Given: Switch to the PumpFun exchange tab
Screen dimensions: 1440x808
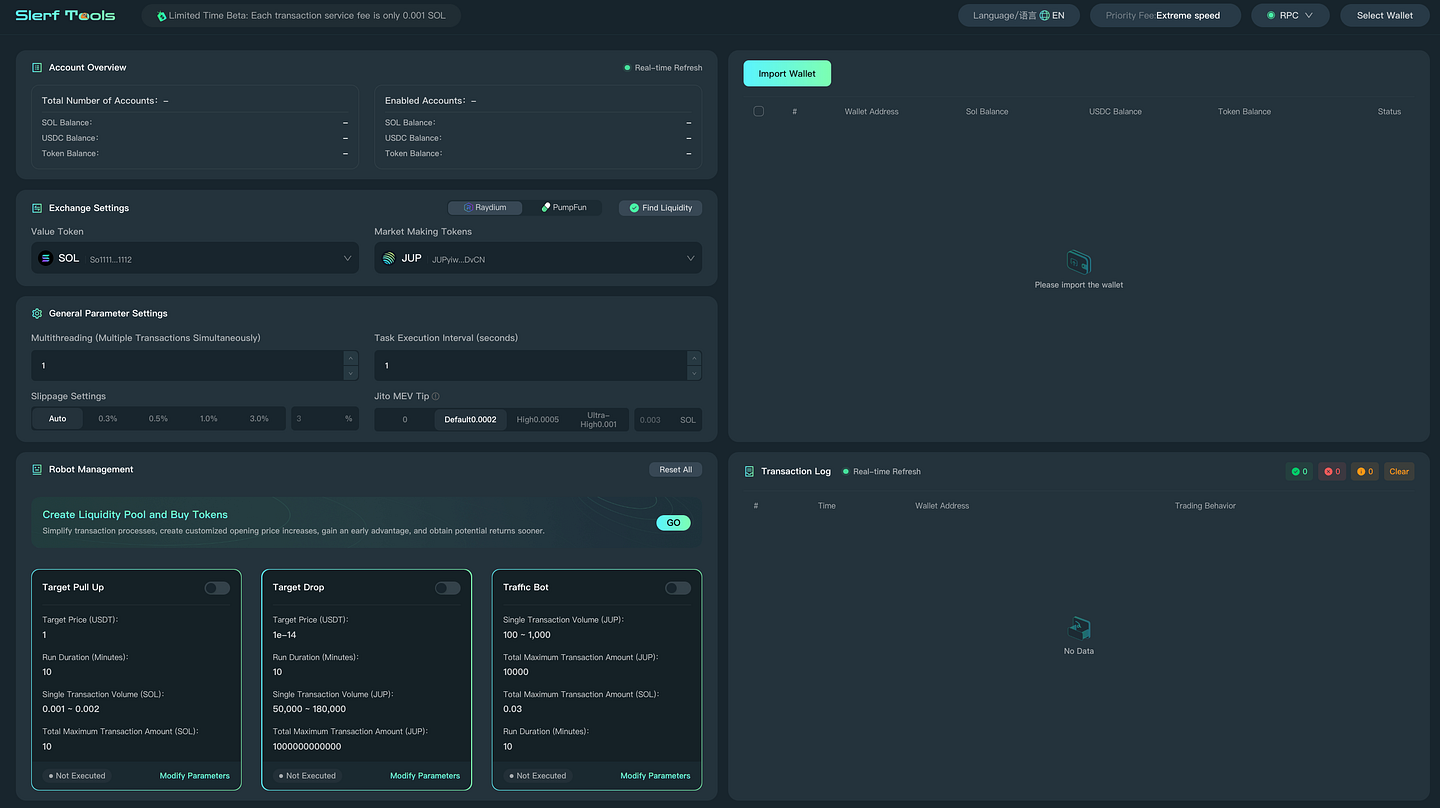Looking at the screenshot, I should click(x=564, y=208).
